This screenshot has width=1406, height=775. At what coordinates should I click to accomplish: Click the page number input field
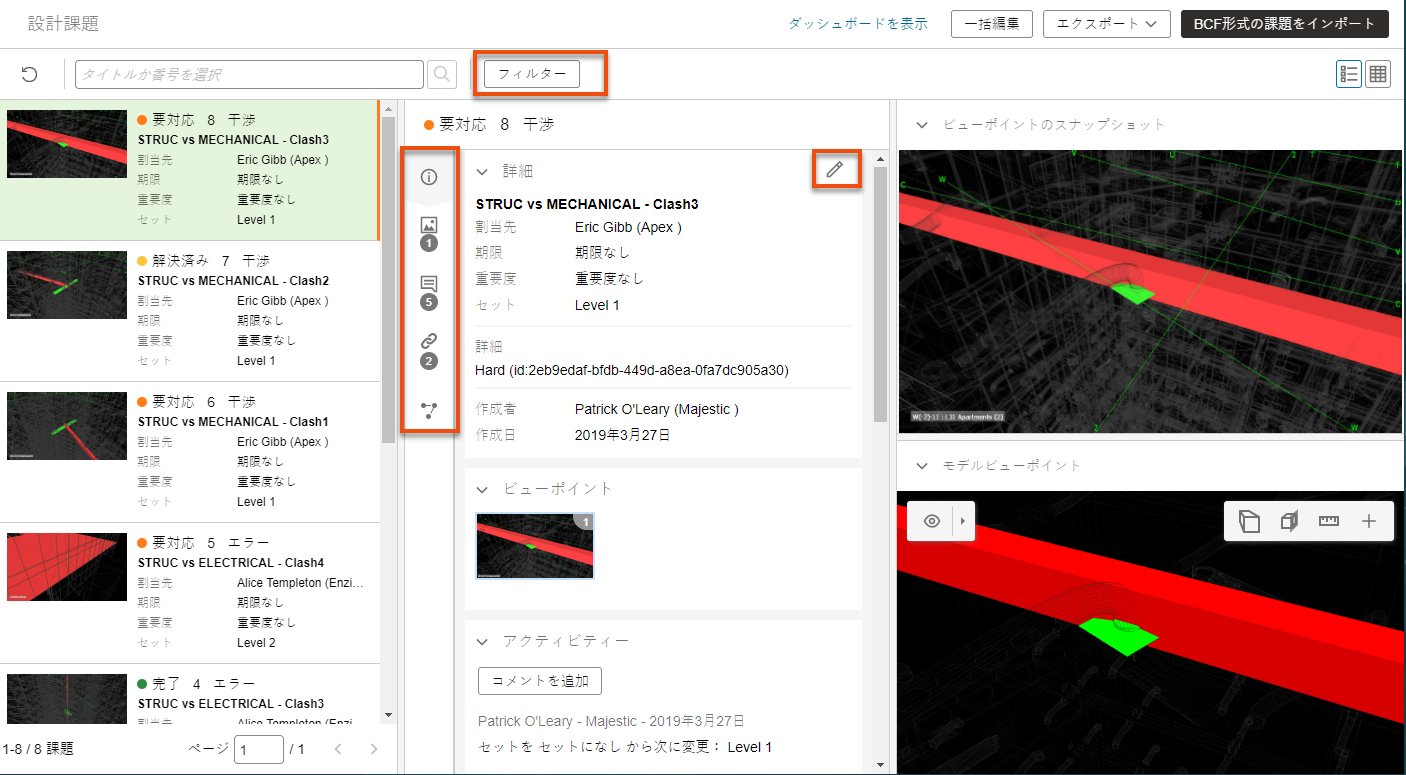click(259, 749)
